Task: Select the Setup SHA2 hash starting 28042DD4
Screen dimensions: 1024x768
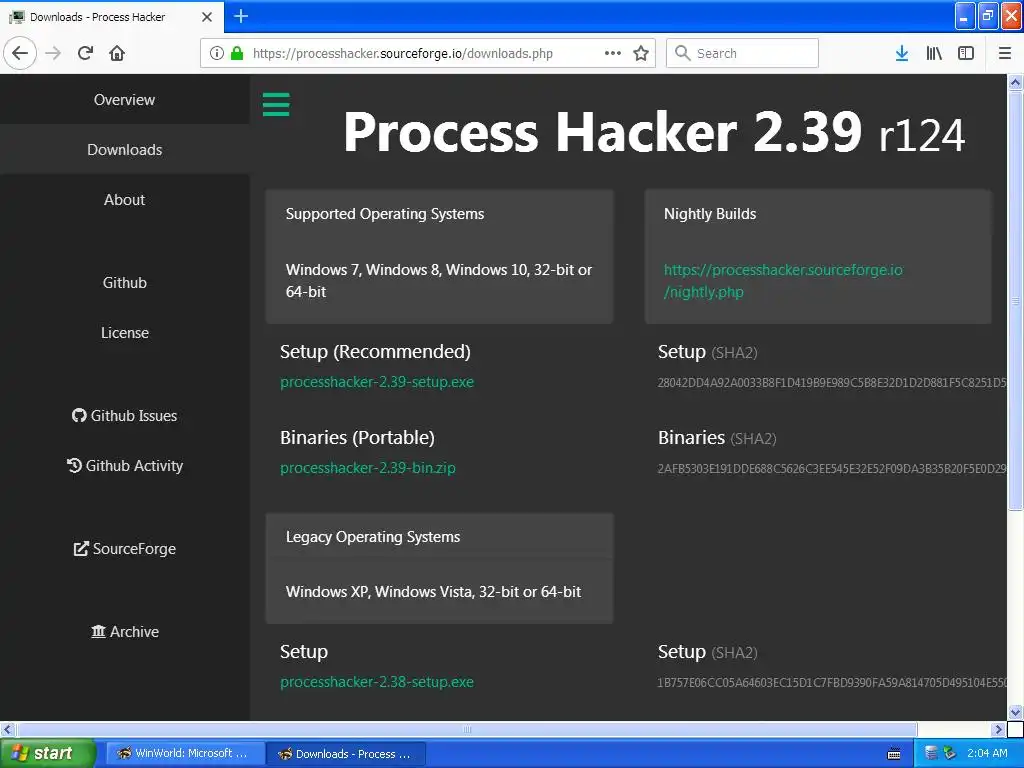Action: (832, 383)
